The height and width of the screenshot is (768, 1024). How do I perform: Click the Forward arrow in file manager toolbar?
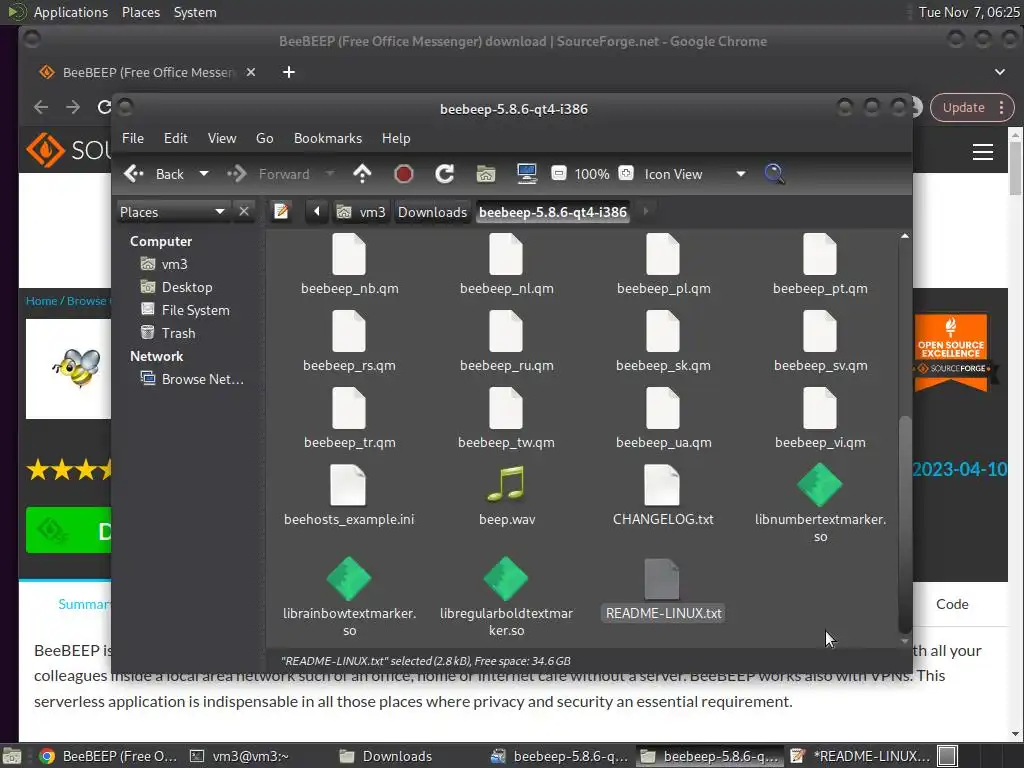tap(236, 174)
